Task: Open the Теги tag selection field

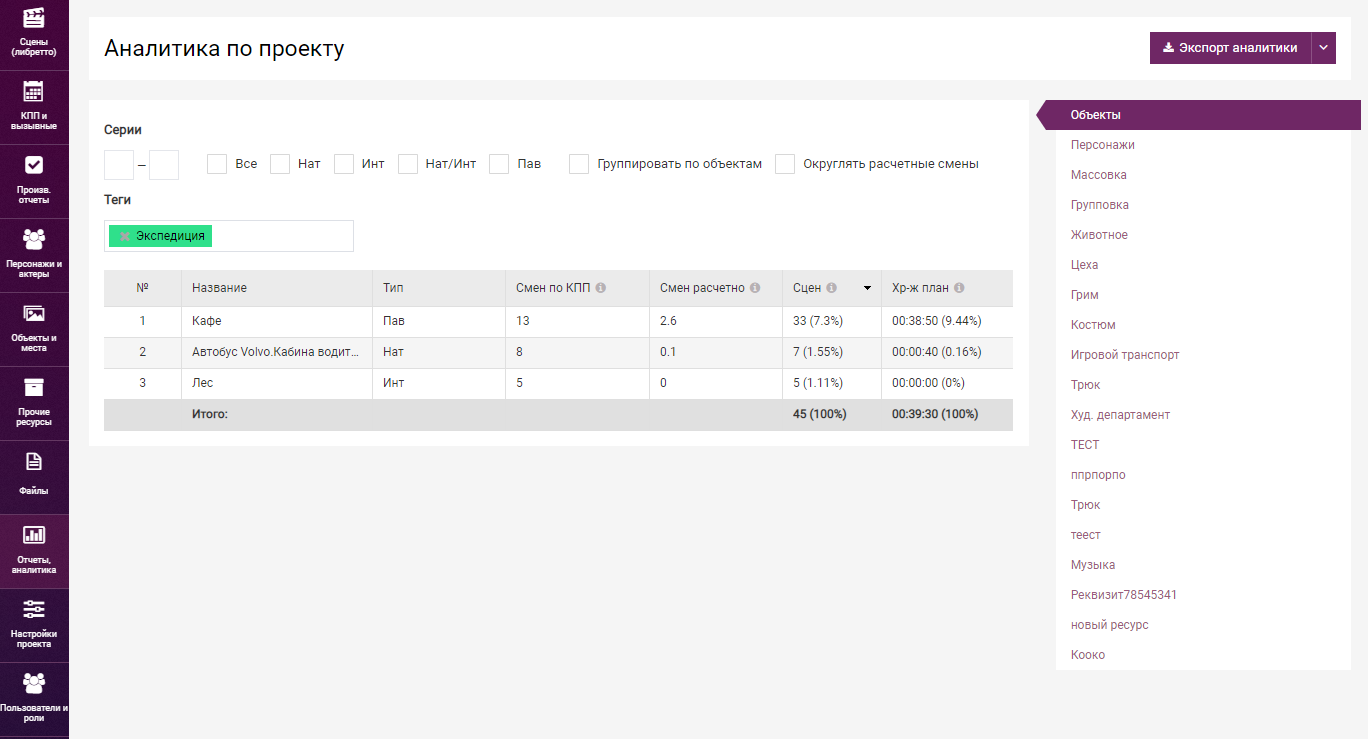Action: pyautogui.click(x=229, y=236)
